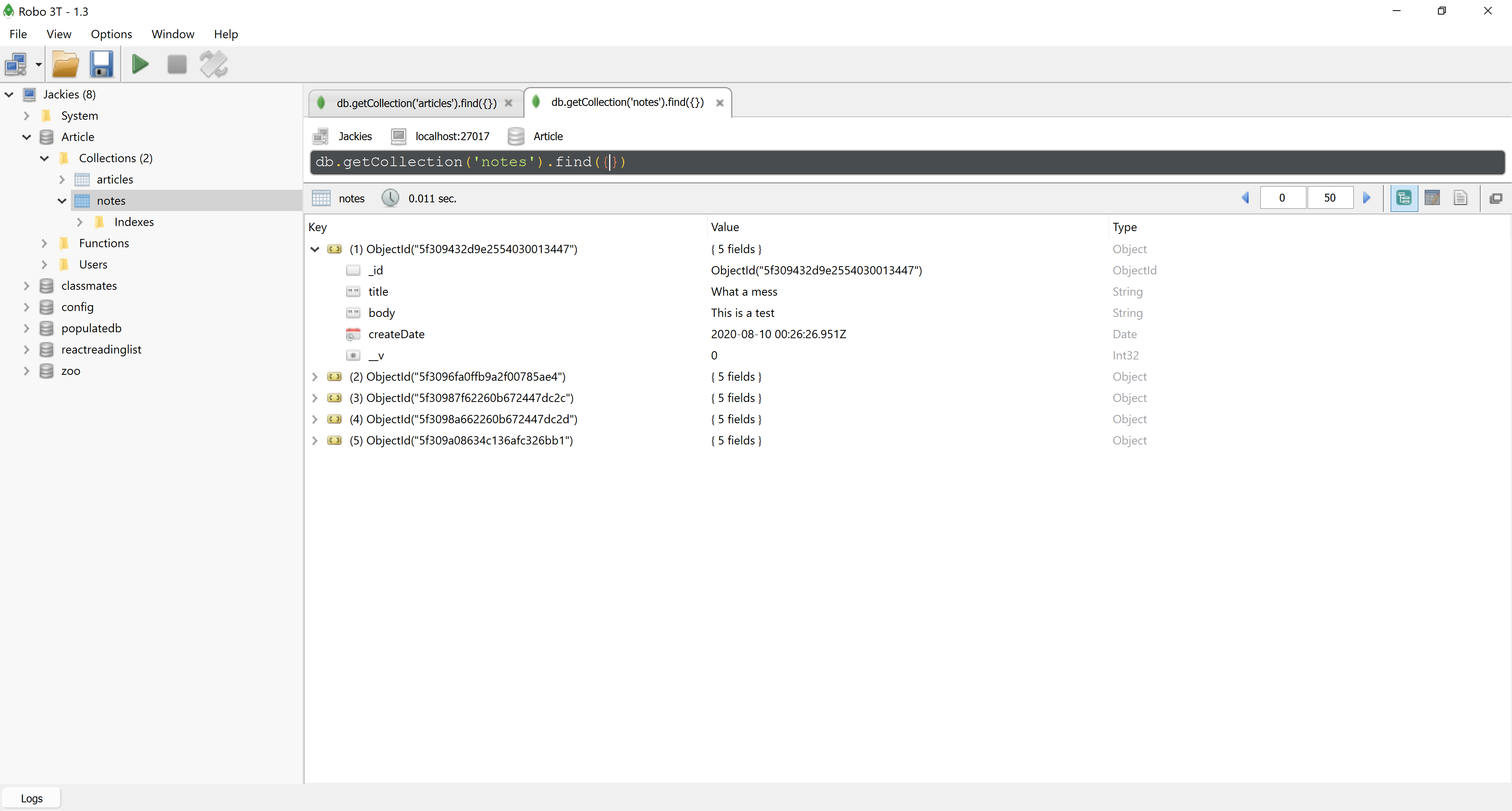This screenshot has width=1512, height=811.
Task: Select the reactreadinglist database icon
Action: click(x=46, y=350)
